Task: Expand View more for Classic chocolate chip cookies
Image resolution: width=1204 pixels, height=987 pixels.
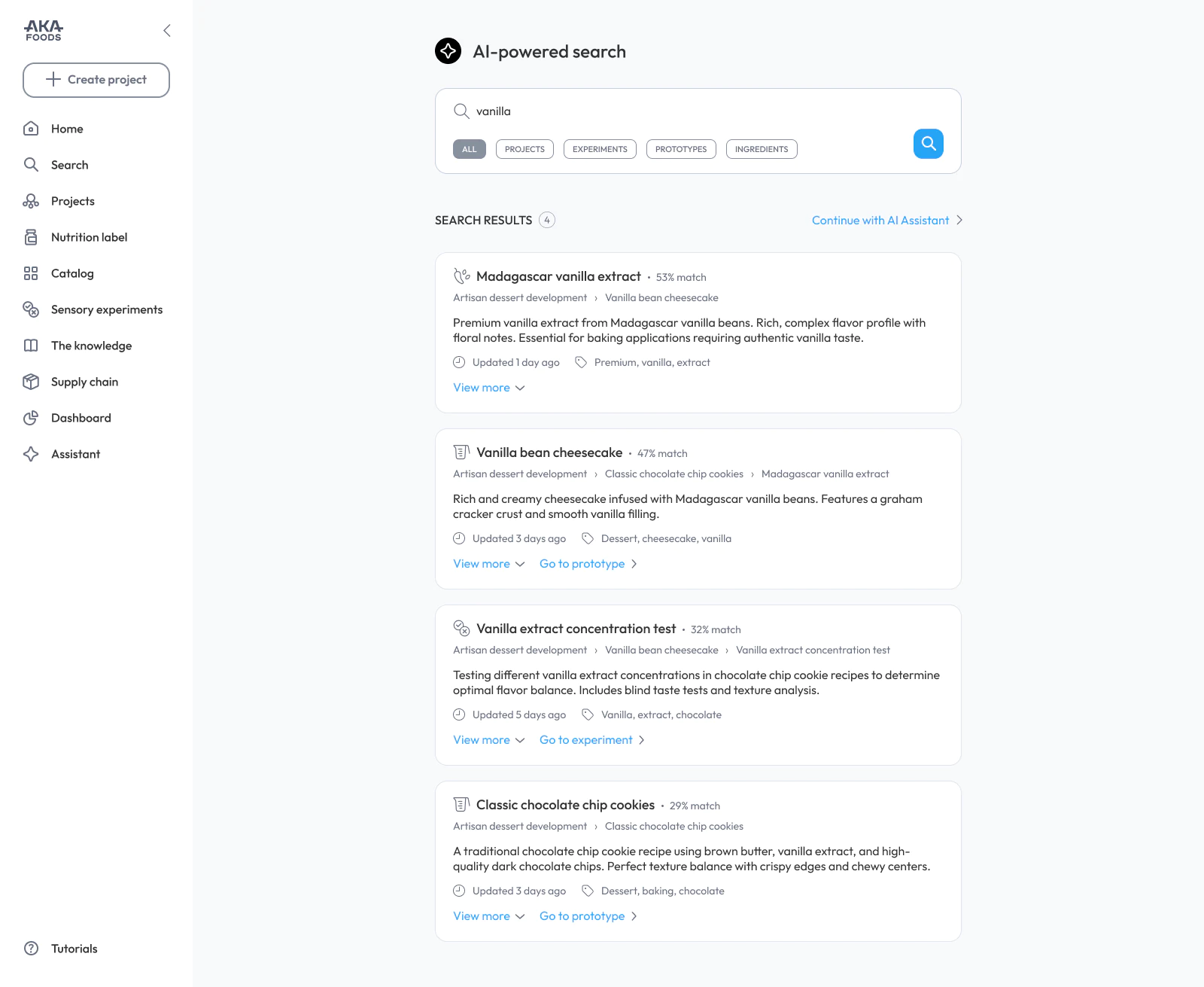Action: point(489,916)
